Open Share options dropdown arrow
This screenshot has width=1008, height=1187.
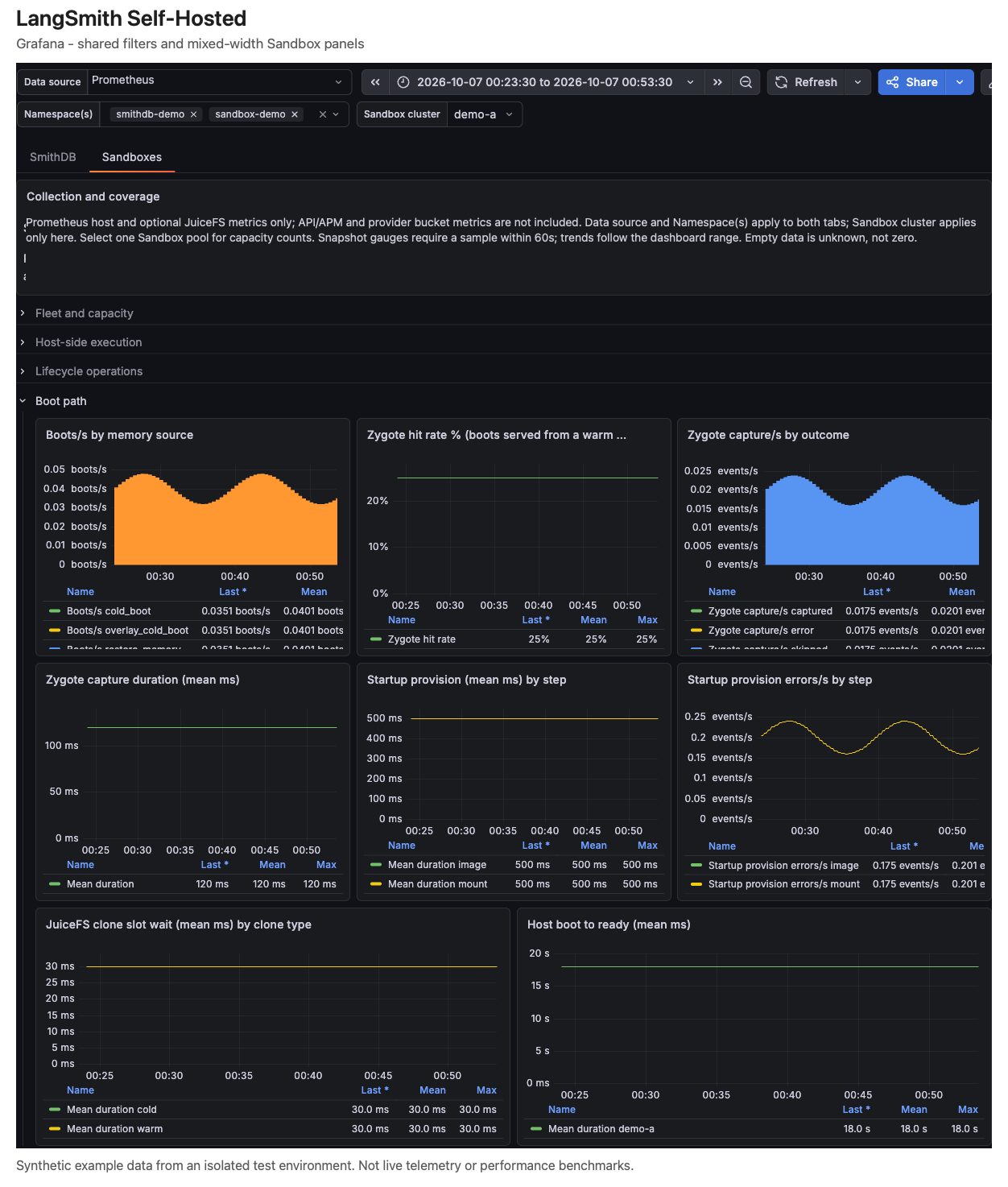point(960,82)
